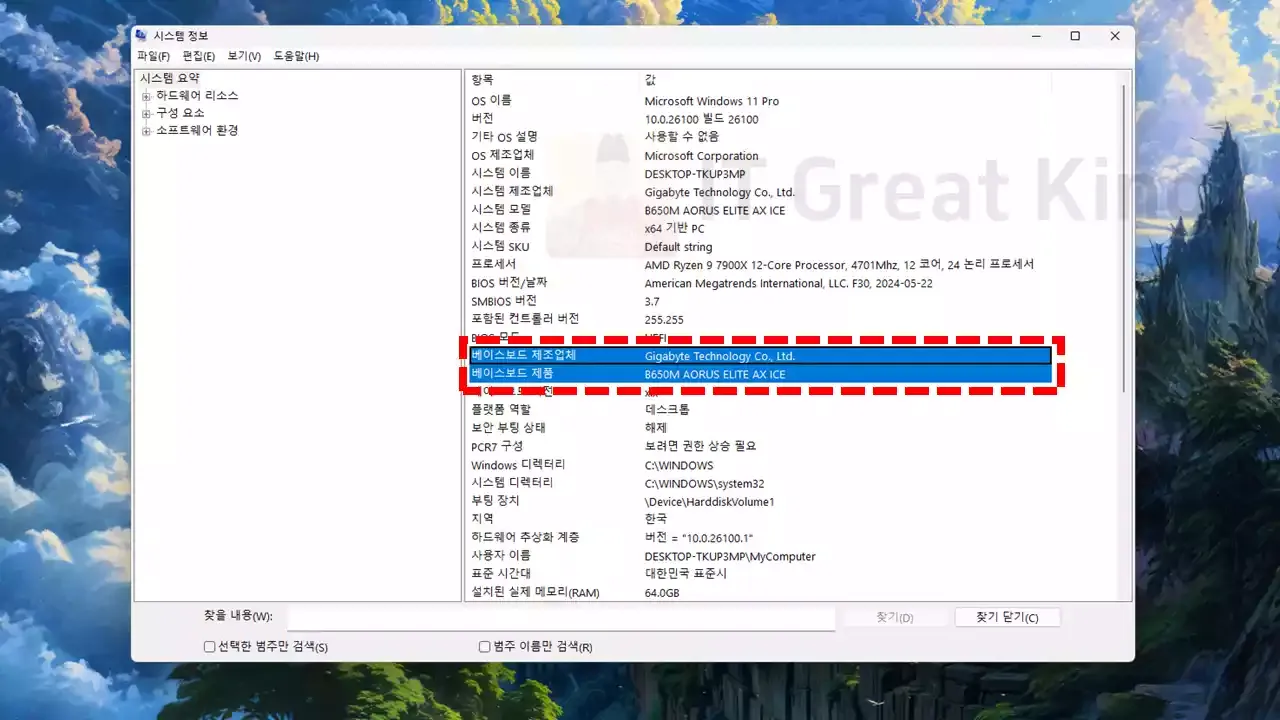Maximize the 시스템 정보 window
The image size is (1280, 720).
coord(1075,36)
